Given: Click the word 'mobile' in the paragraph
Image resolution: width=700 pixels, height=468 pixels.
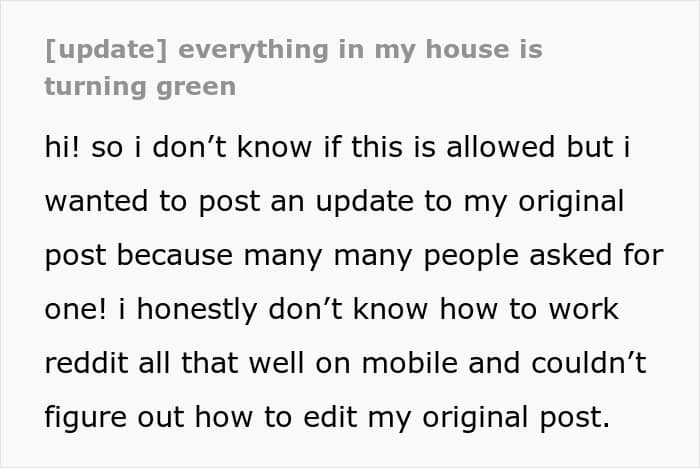Looking at the screenshot, I should (x=410, y=363).
